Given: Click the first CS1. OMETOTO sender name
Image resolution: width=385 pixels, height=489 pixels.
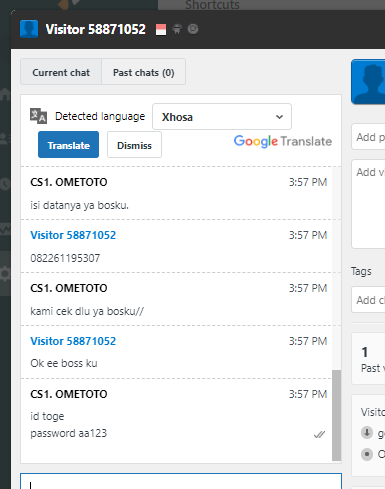Looking at the screenshot, I should [69, 182].
